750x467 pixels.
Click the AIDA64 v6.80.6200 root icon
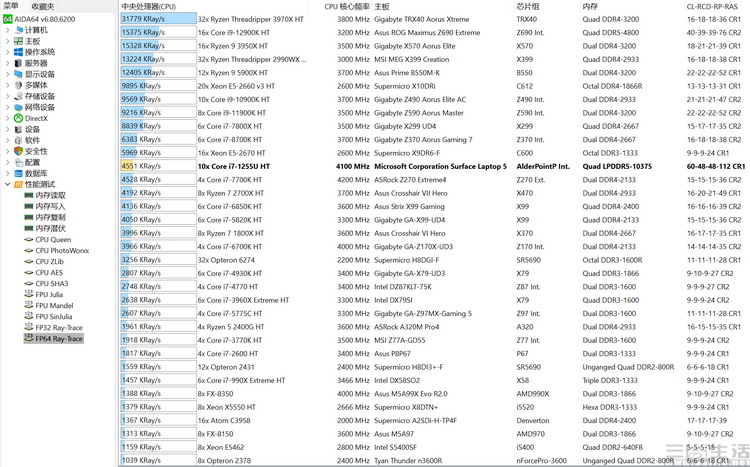click(7, 19)
